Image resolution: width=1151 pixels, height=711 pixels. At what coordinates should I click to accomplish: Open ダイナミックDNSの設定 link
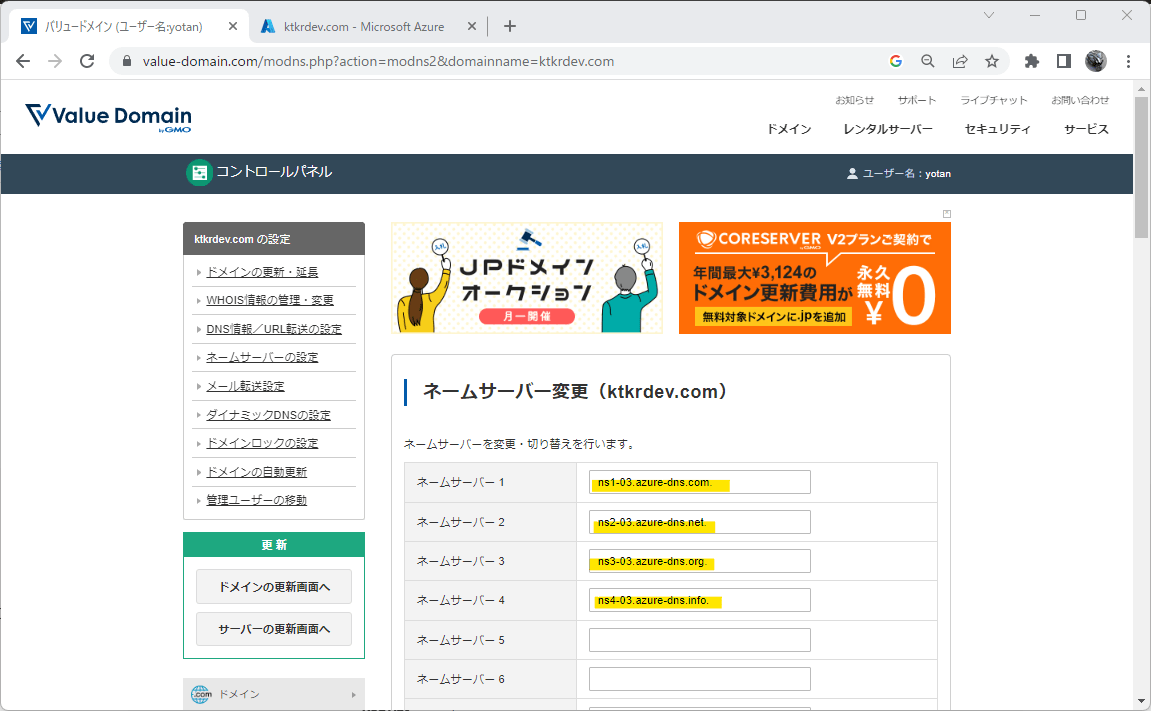(x=269, y=415)
